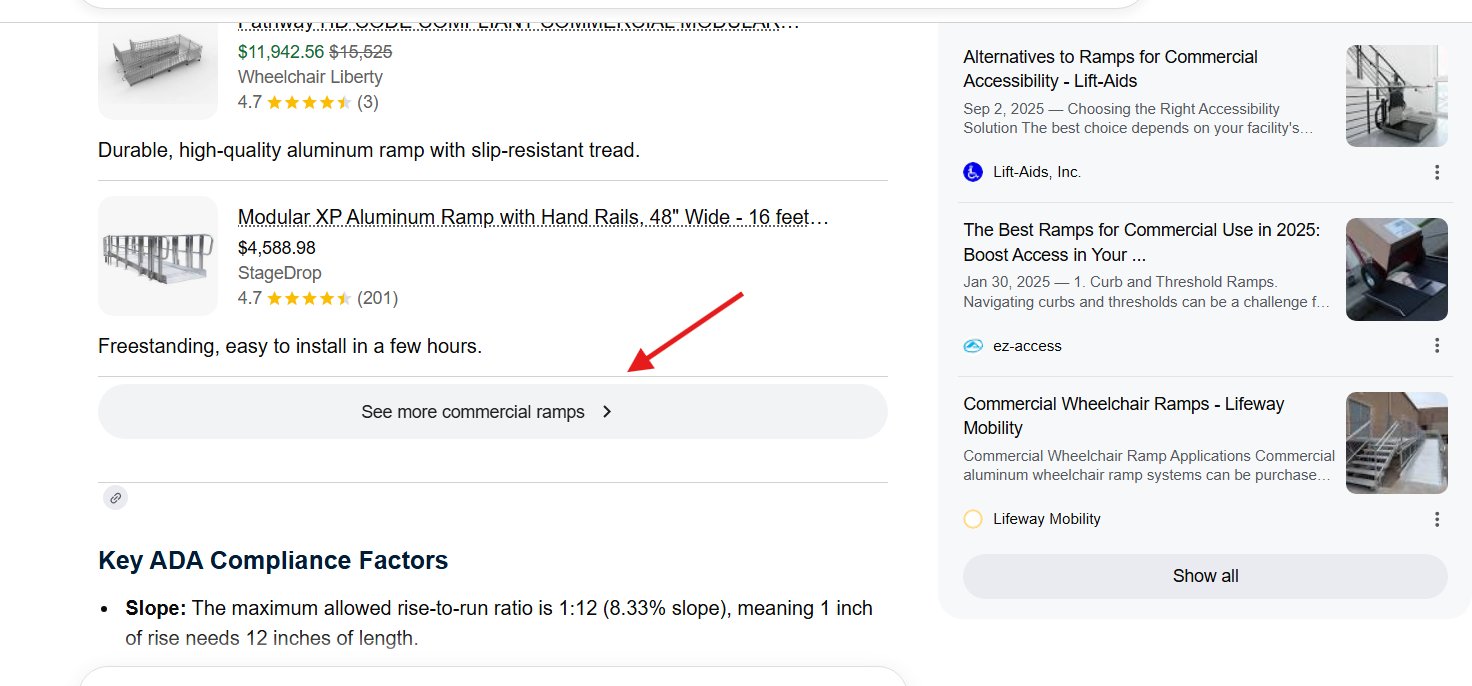Open Modular XP Aluminum Ramp with Hand Rails link
The height and width of the screenshot is (686, 1472).
coord(534,217)
